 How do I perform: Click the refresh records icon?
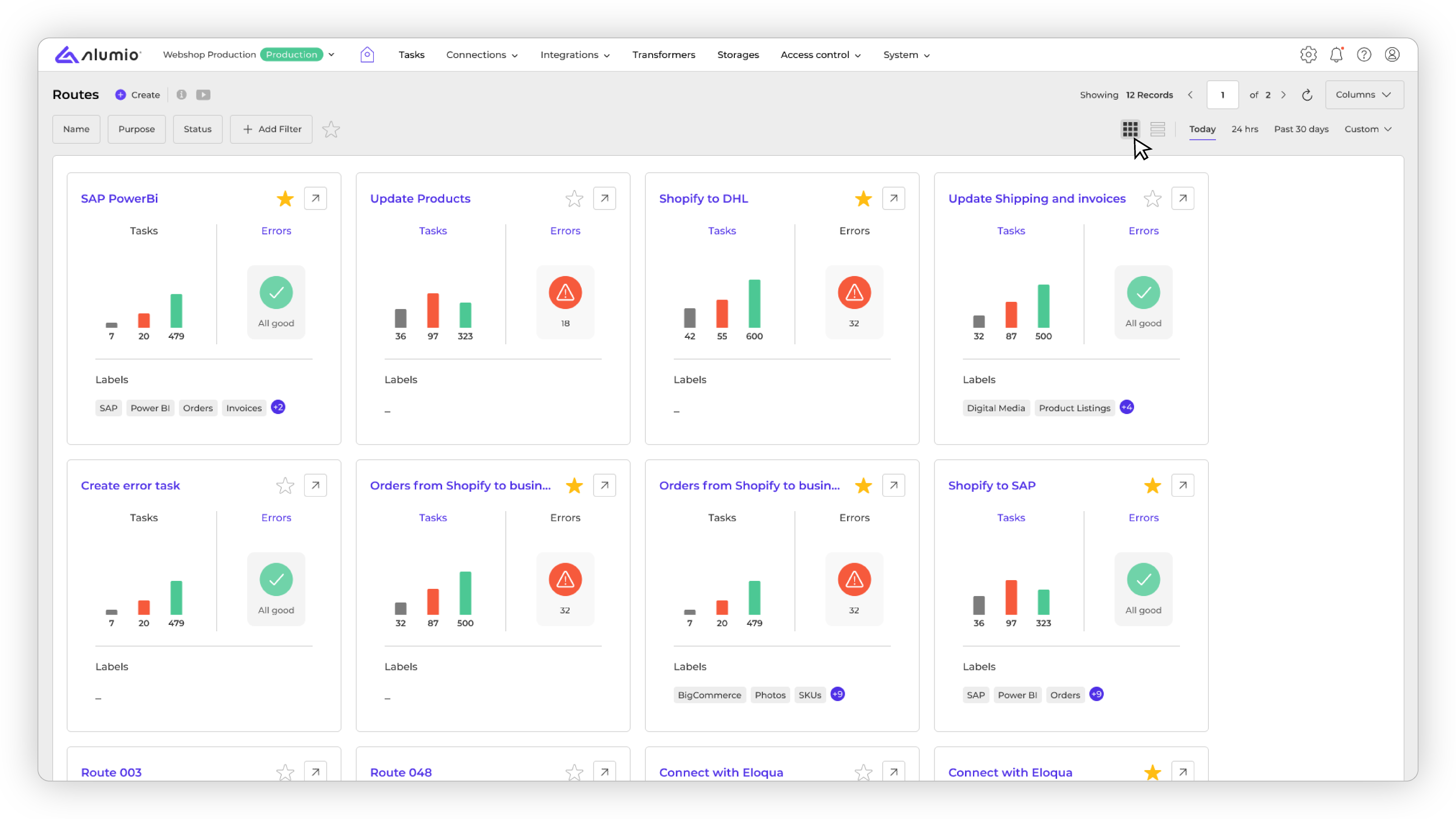[1307, 95]
